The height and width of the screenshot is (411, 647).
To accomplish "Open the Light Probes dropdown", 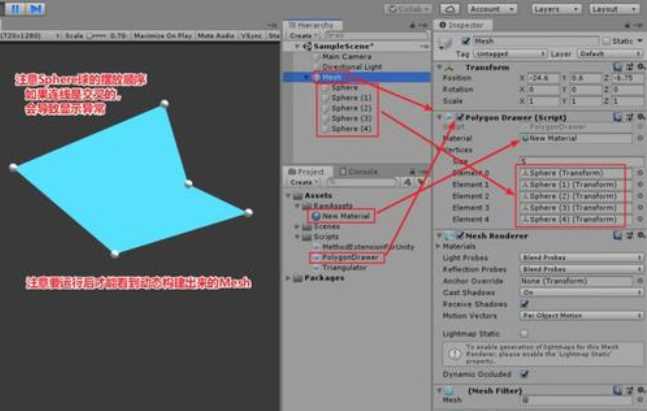I will [x=575, y=258].
